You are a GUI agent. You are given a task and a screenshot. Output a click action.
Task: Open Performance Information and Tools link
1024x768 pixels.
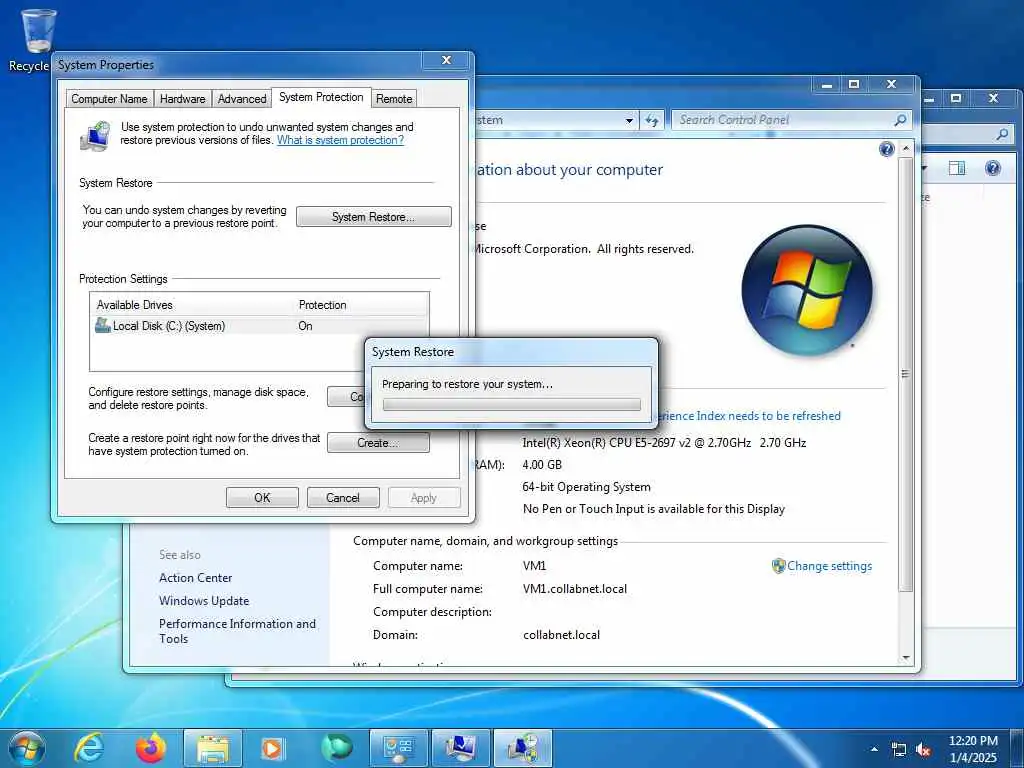[237, 631]
